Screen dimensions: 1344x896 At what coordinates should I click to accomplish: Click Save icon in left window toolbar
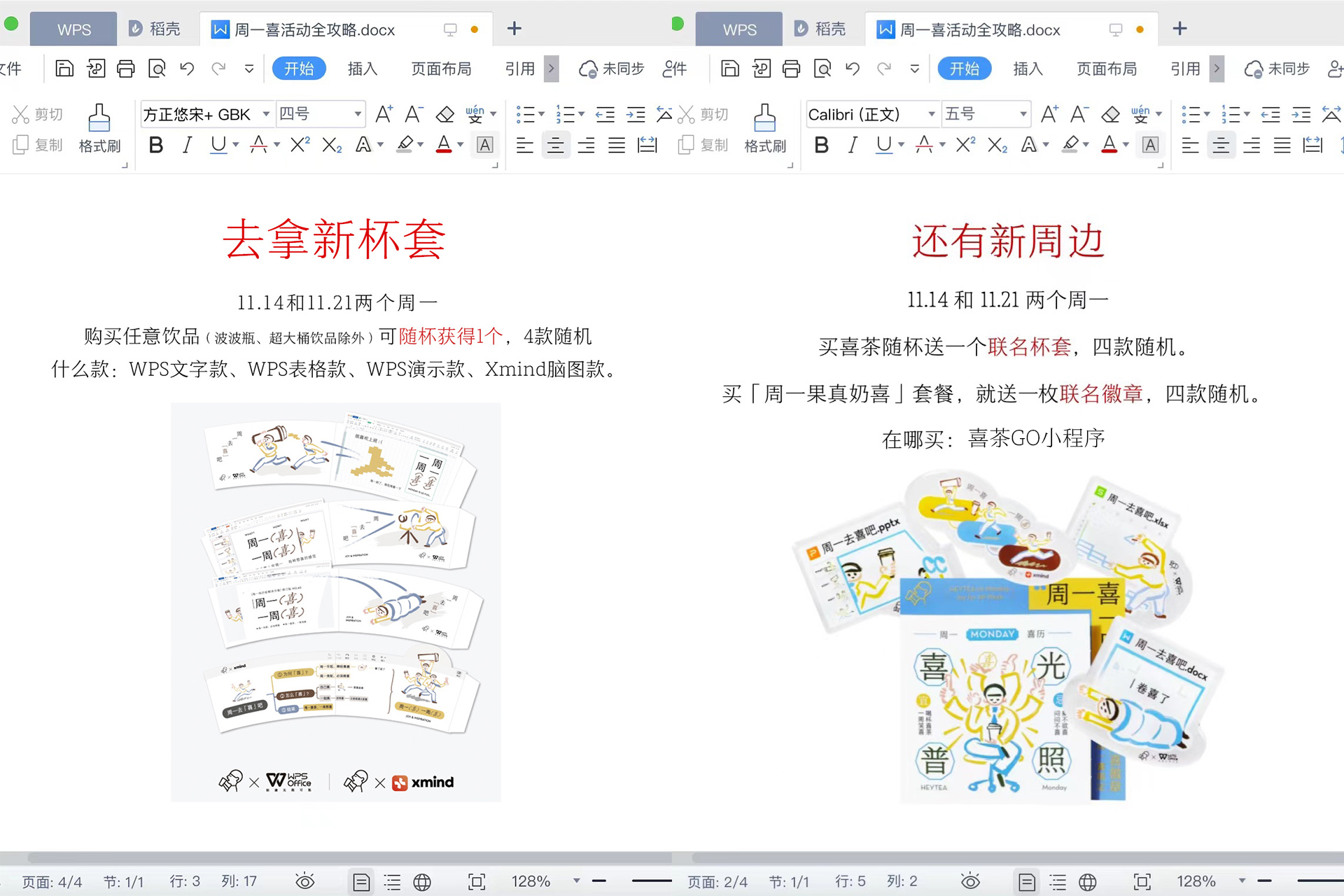(64, 69)
